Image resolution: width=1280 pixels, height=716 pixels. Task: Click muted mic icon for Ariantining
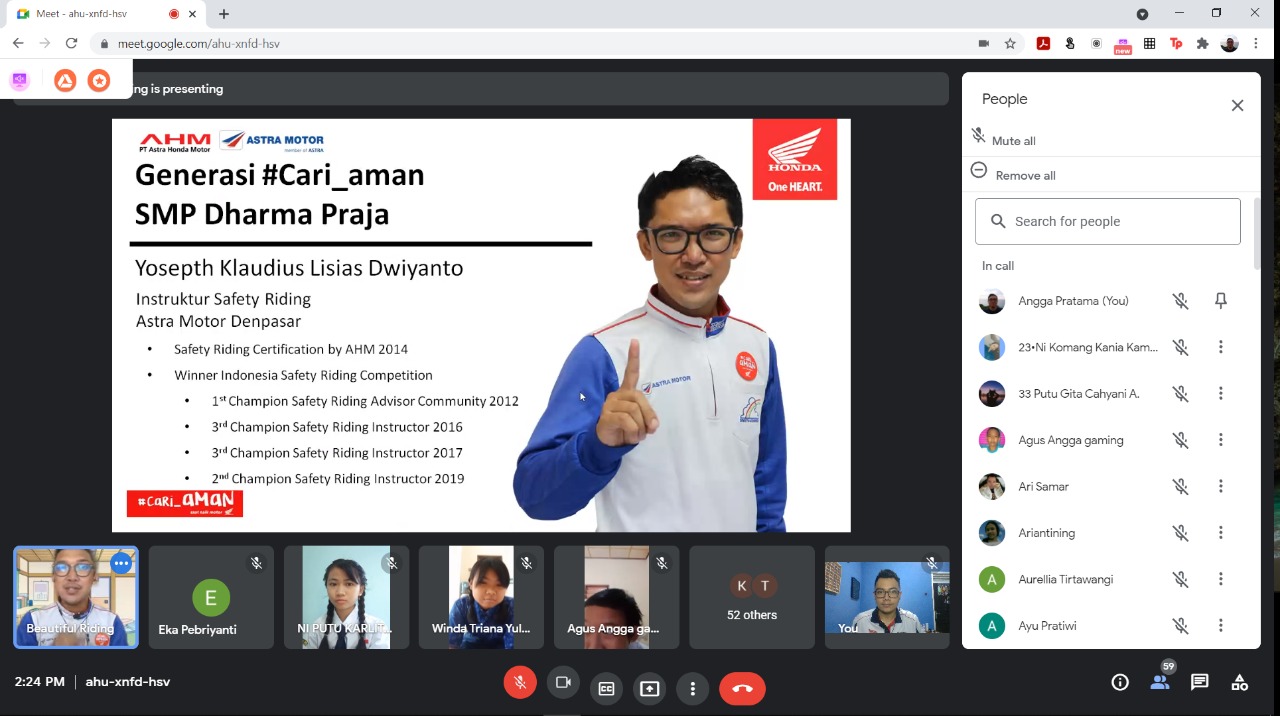coord(1181,533)
